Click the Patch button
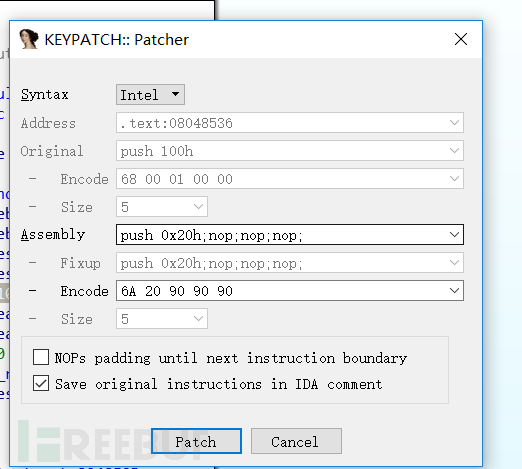The height and width of the screenshot is (469, 522). click(196, 441)
